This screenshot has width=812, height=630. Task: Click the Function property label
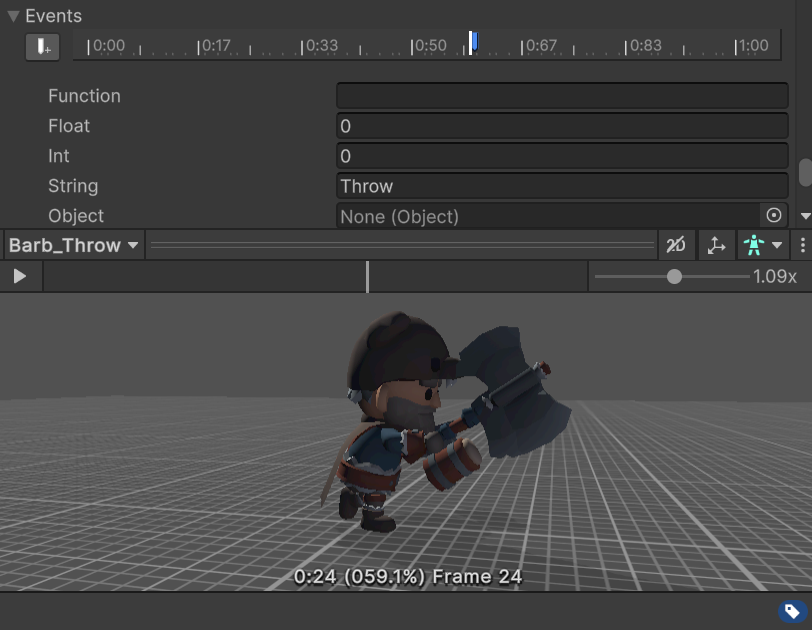[x=84, y=96]
